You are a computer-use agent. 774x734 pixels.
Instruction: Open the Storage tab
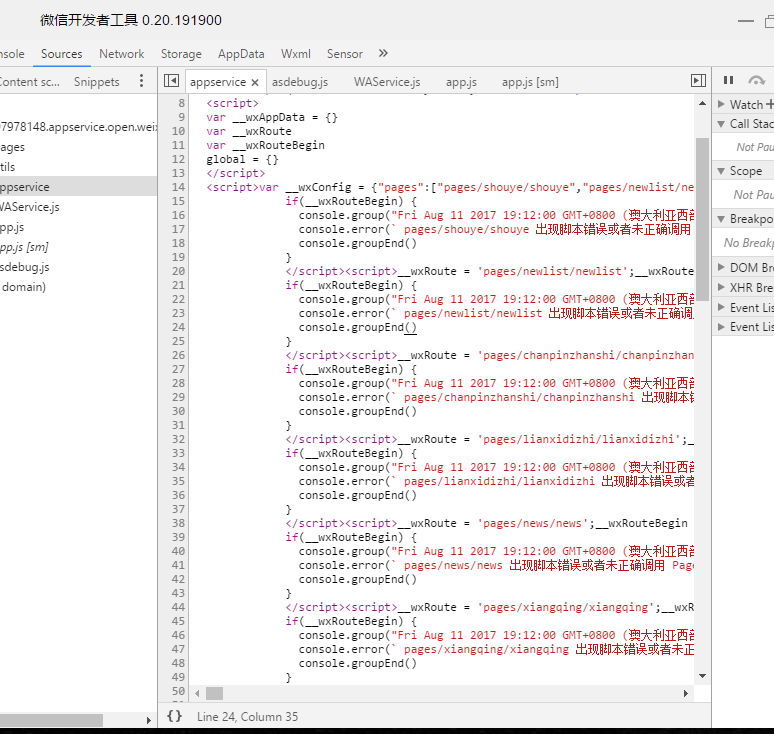pyautogui.click(x=181, y=54)
